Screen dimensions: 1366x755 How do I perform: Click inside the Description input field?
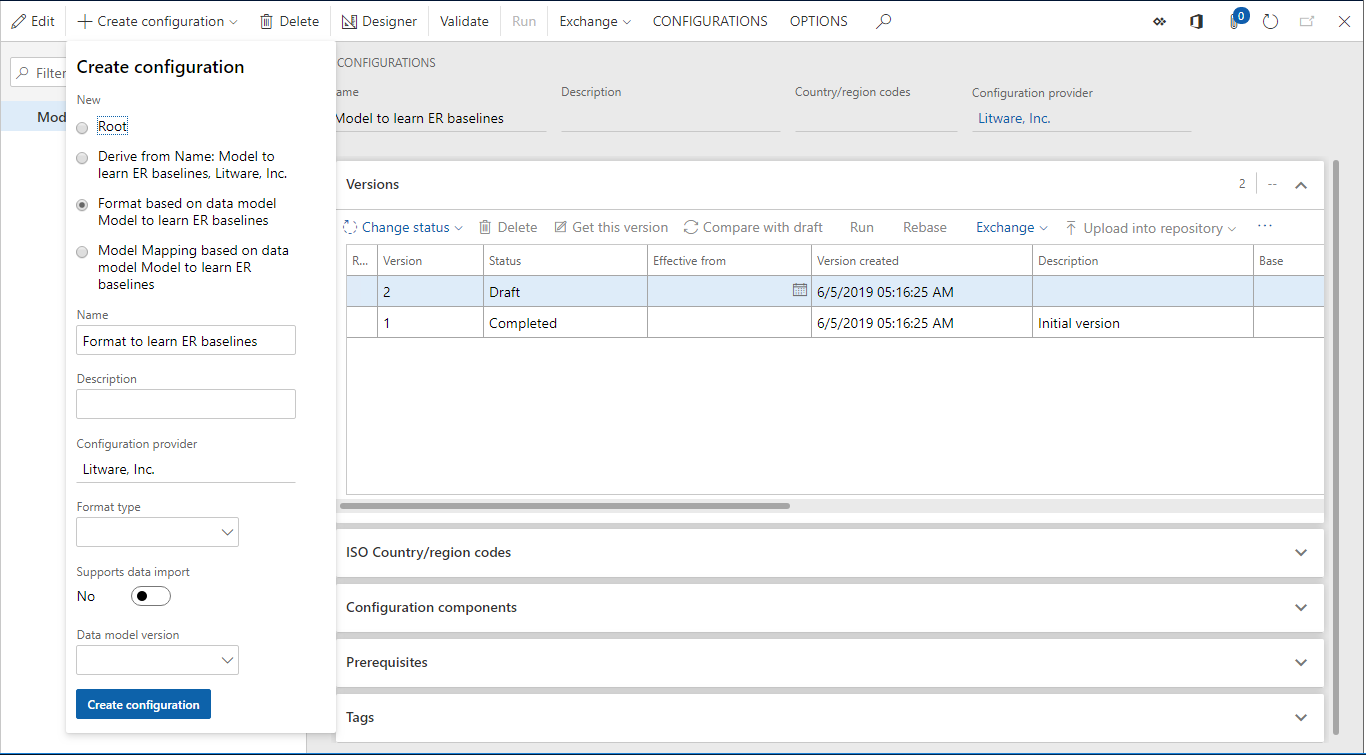coord(185,403)
